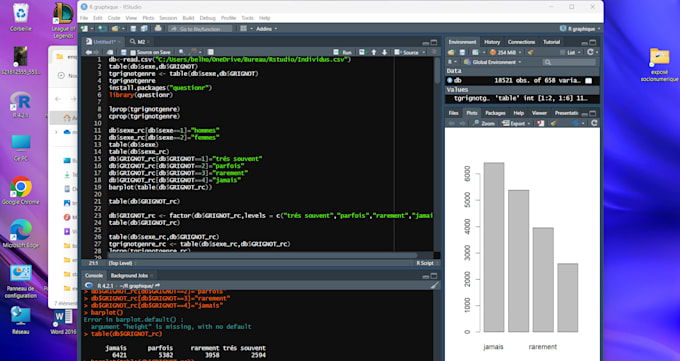This screenshot has width=680, height=361.
Task: Go to next section with down arrow
Action: tap(384, 52)
